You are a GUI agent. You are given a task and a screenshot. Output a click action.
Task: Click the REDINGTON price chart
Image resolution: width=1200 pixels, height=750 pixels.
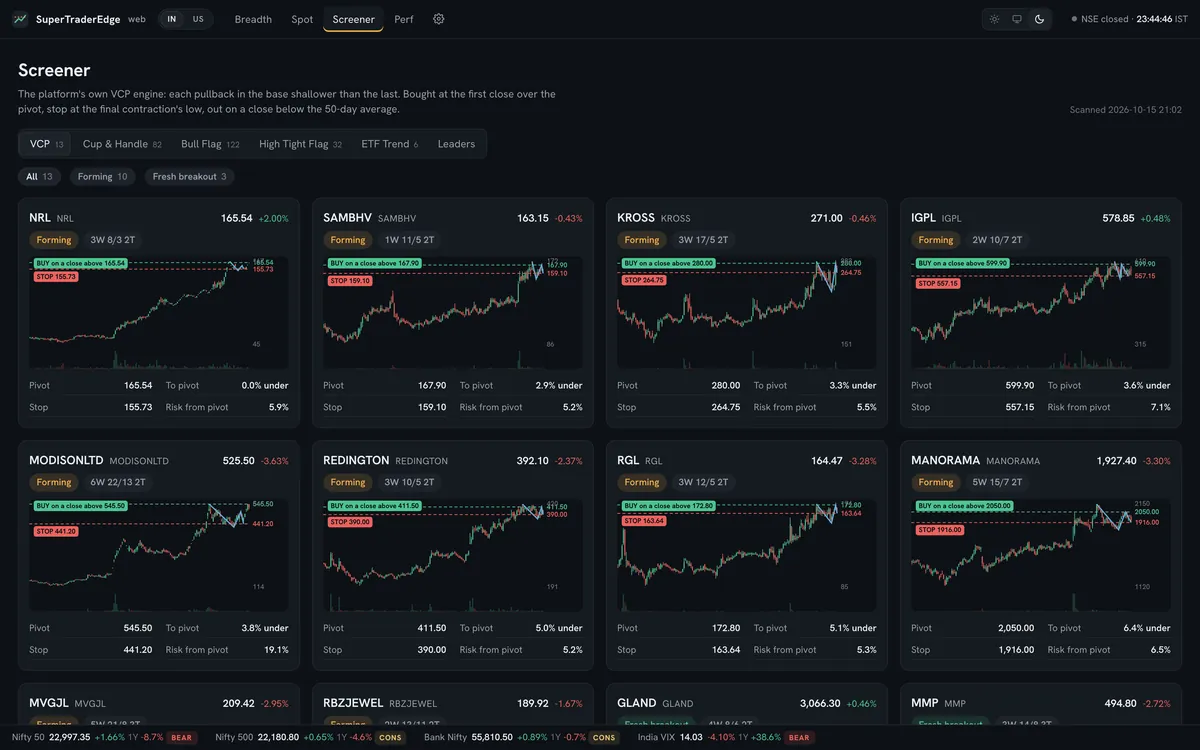pos(453,555)
